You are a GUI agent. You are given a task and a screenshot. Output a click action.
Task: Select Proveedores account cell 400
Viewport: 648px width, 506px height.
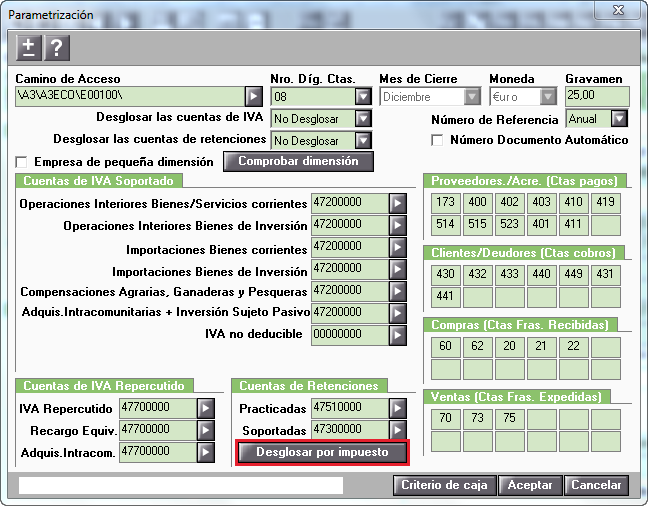click(x=478, y=203)
